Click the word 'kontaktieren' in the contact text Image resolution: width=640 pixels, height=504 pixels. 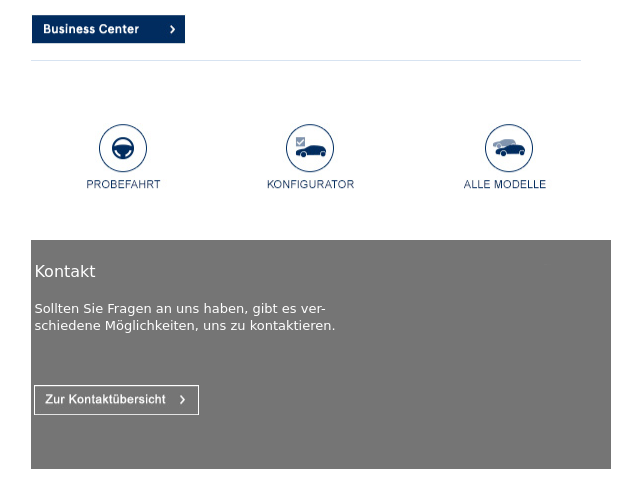click(x=292, y=326)
